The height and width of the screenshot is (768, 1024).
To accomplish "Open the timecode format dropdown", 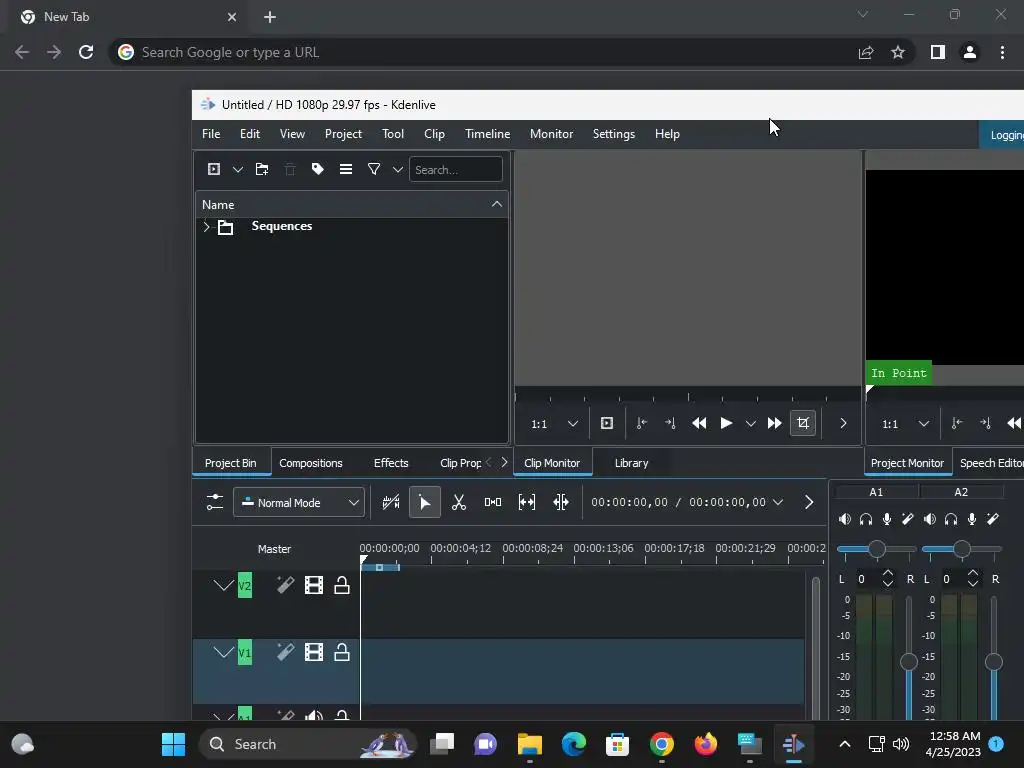I will (777, 502).
